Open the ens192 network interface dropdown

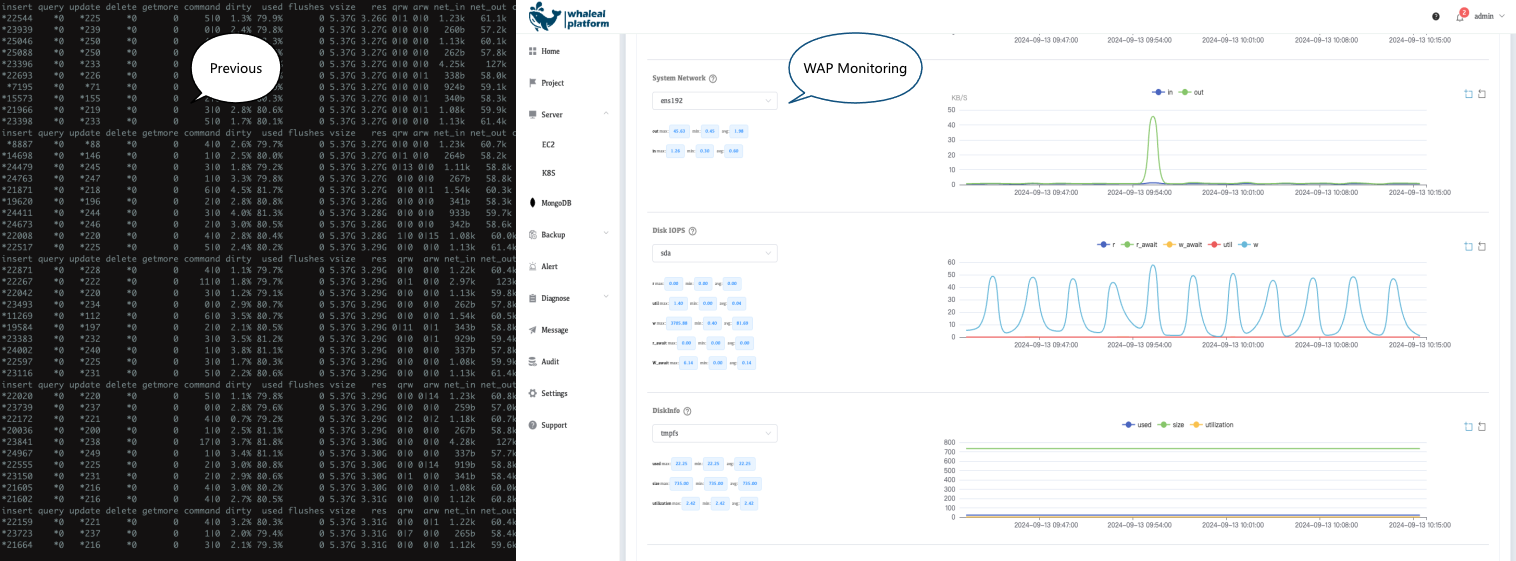(714, 101)
